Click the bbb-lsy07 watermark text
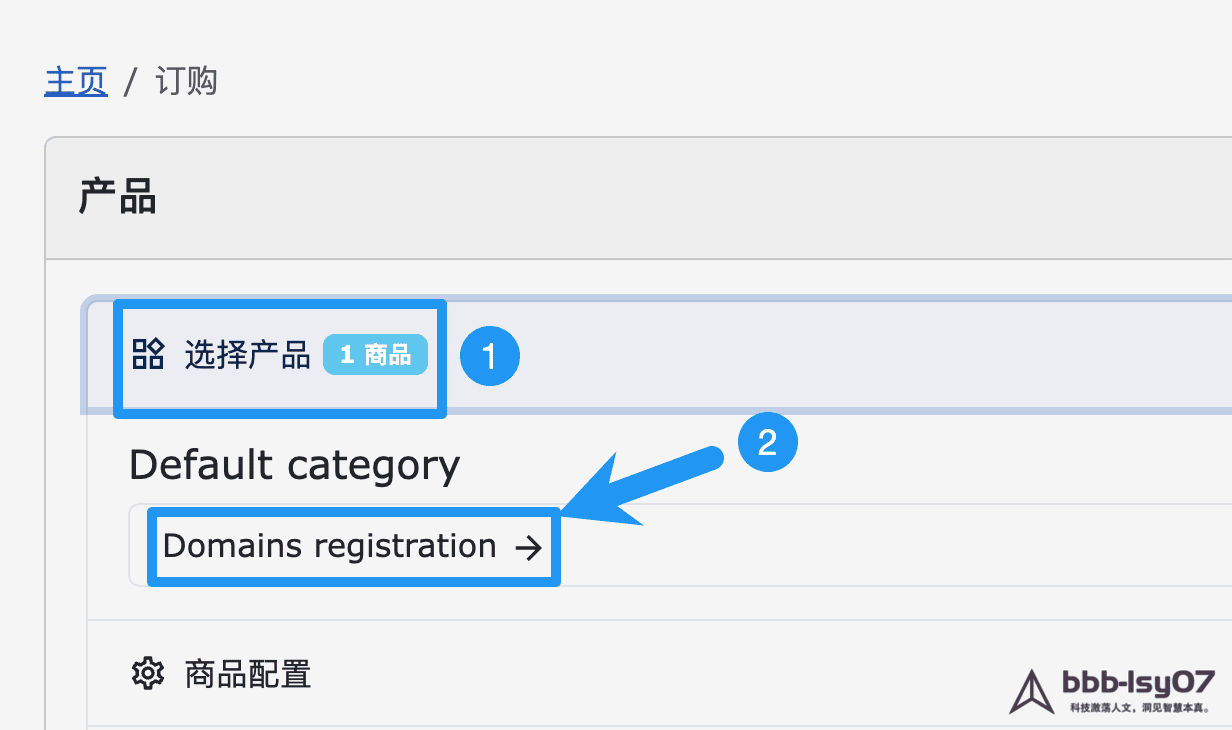This screenshot has width=1232, height=730. pyautogui.click(x=1138, y=683)
